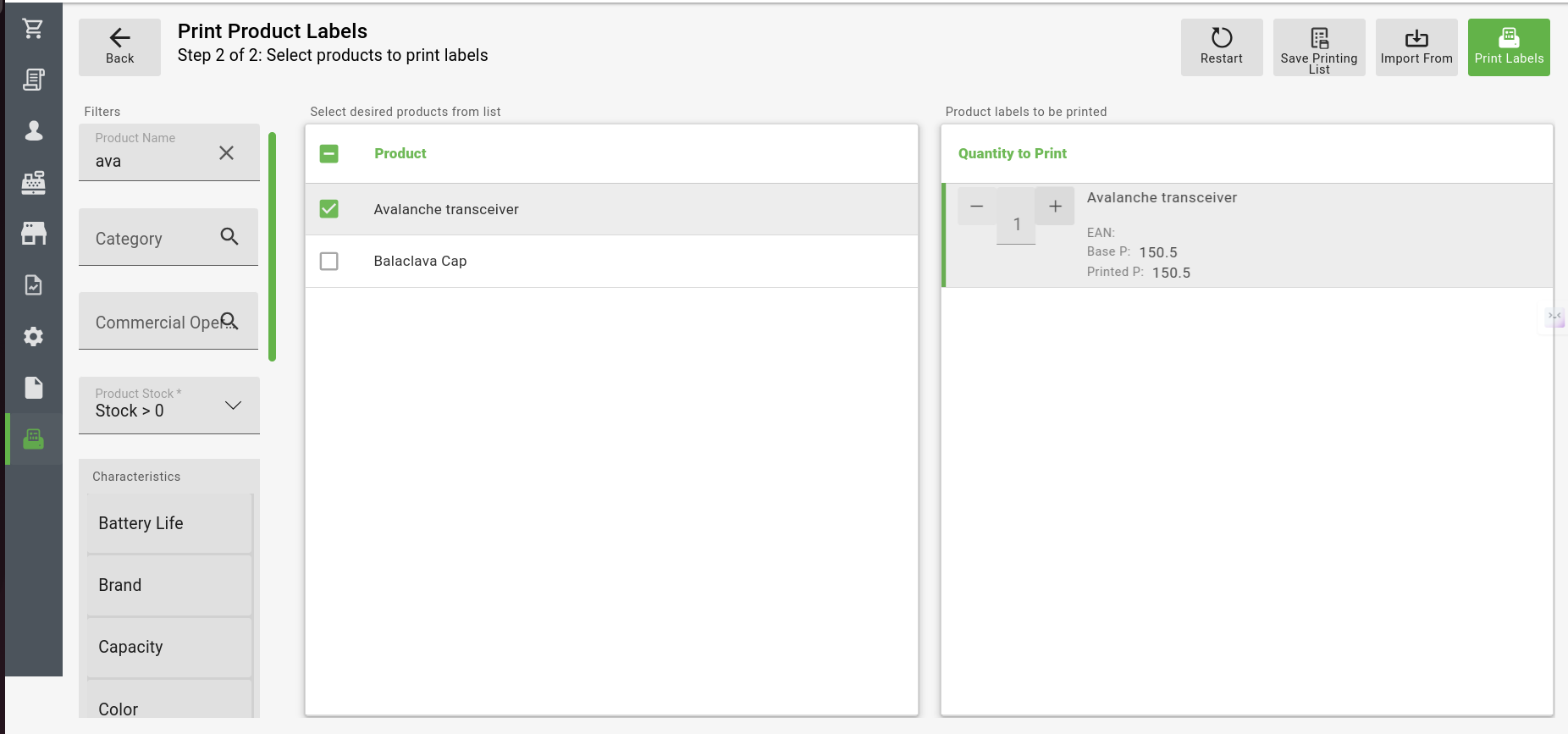Screen dimensions: 1568x734
Task: Expand the Product Stock dropdown
Action: coord(233,406)
